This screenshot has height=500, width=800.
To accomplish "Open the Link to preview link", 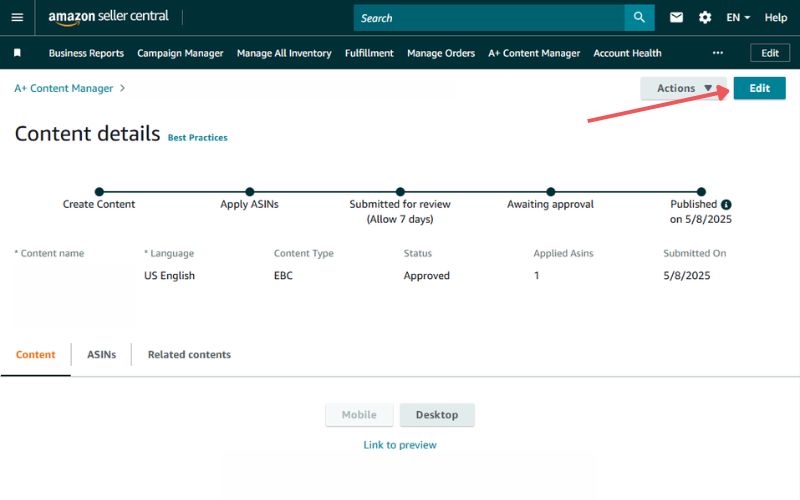I will click(x=400, y=445).
